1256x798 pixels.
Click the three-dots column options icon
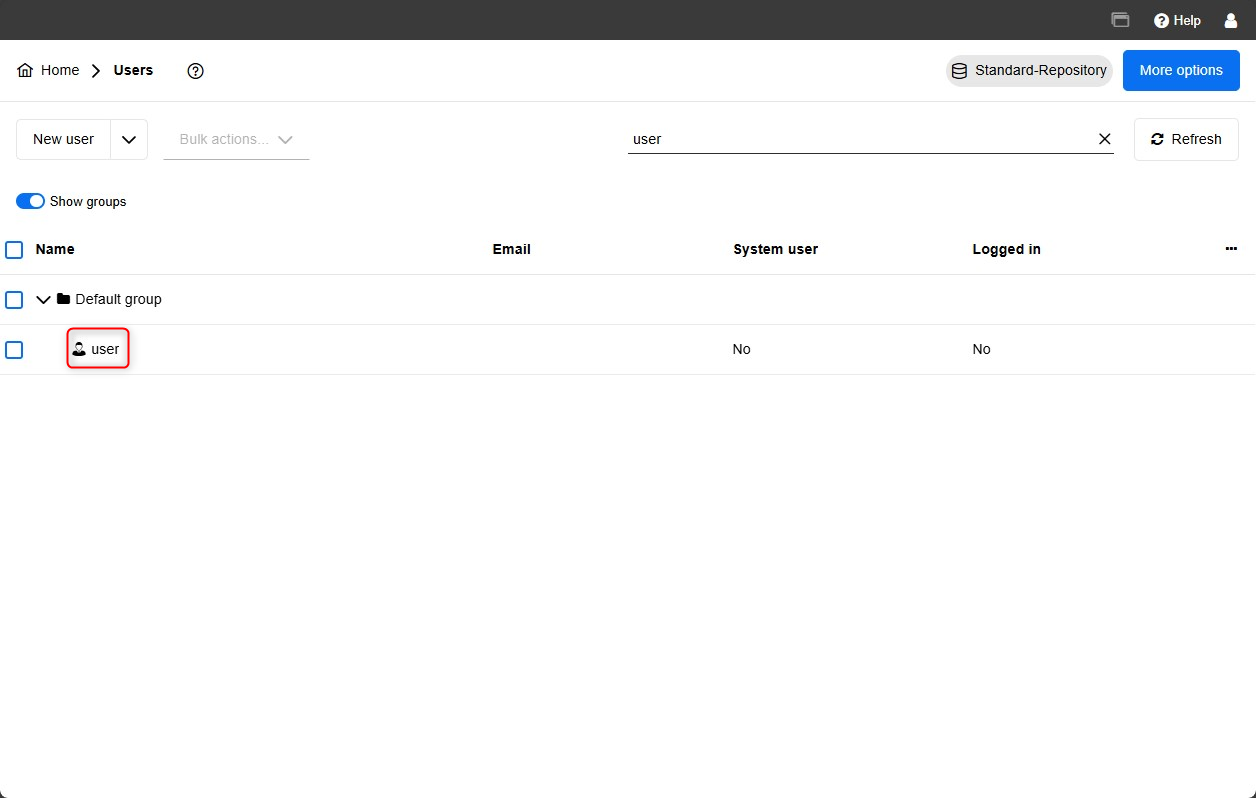(1231, 249)
